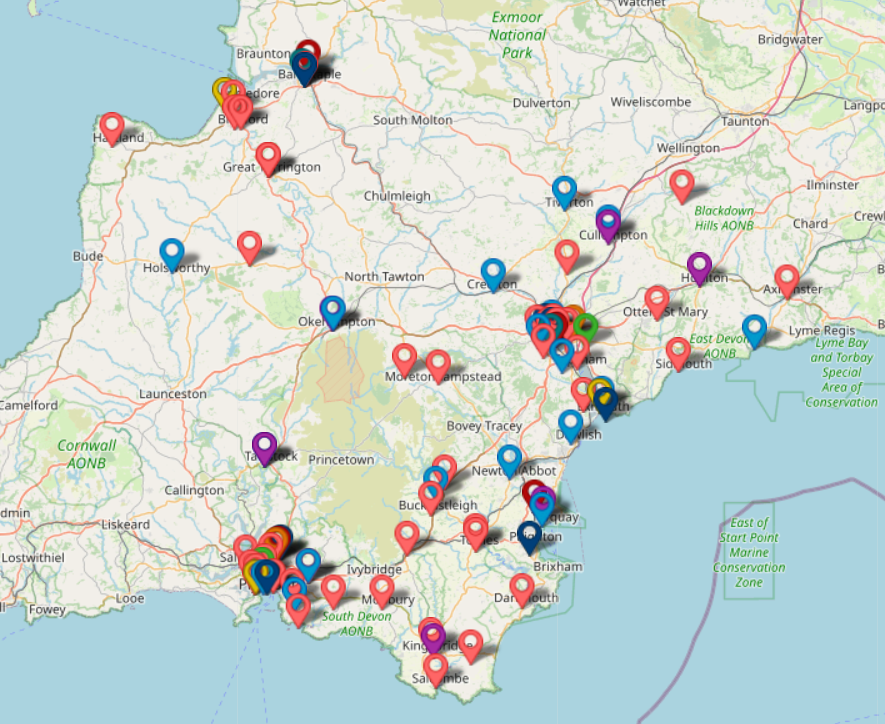Select the red pin at Great Torrington
The height and width of the screenshot is (724, 885).
(x=268, y=156)
